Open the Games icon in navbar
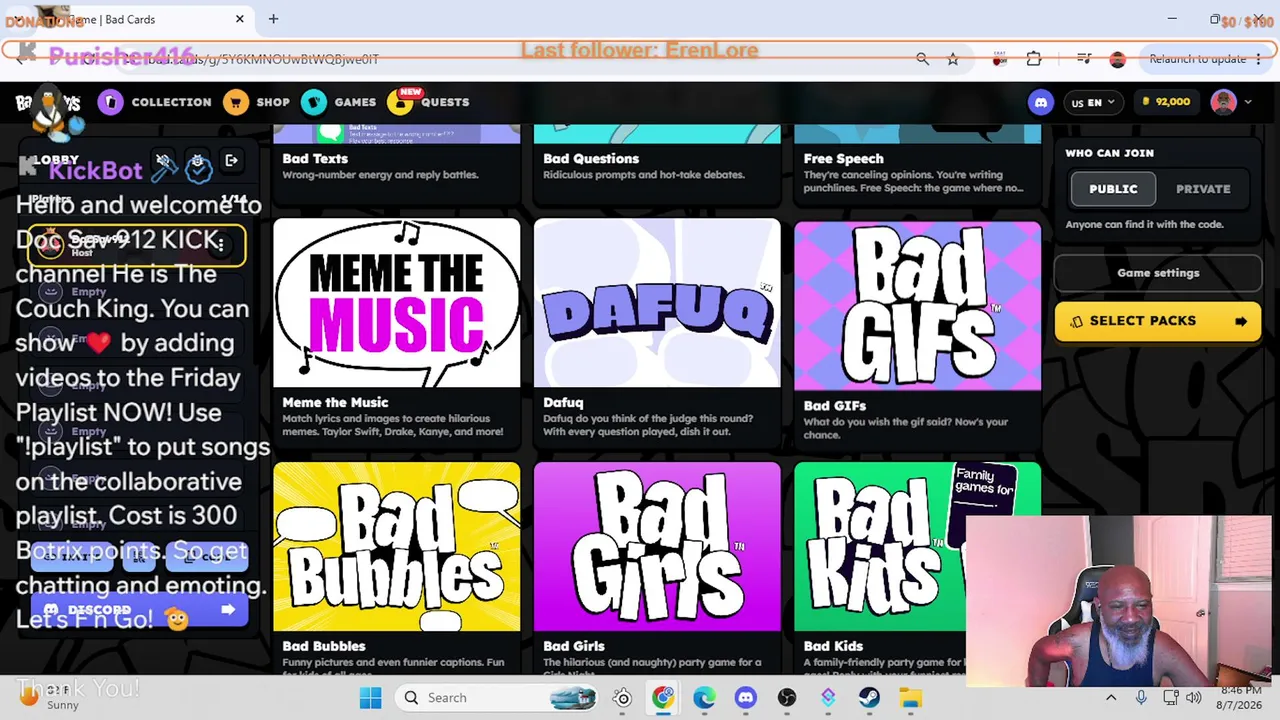Image resolution: width=1280 pixels, height=720 pixels. point(314,102)
